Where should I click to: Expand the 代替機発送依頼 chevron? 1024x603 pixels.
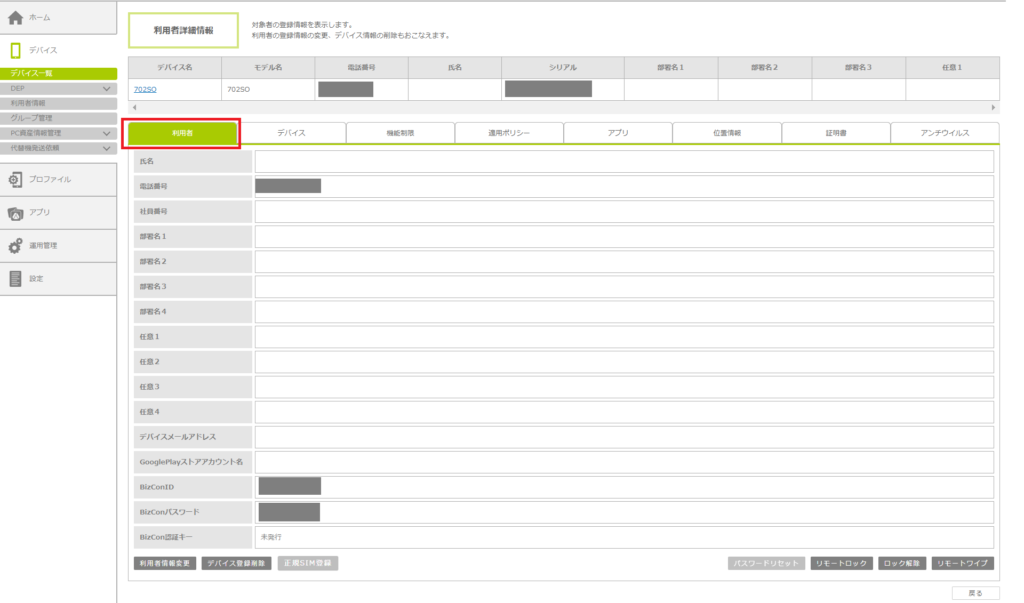coord(106,148)
